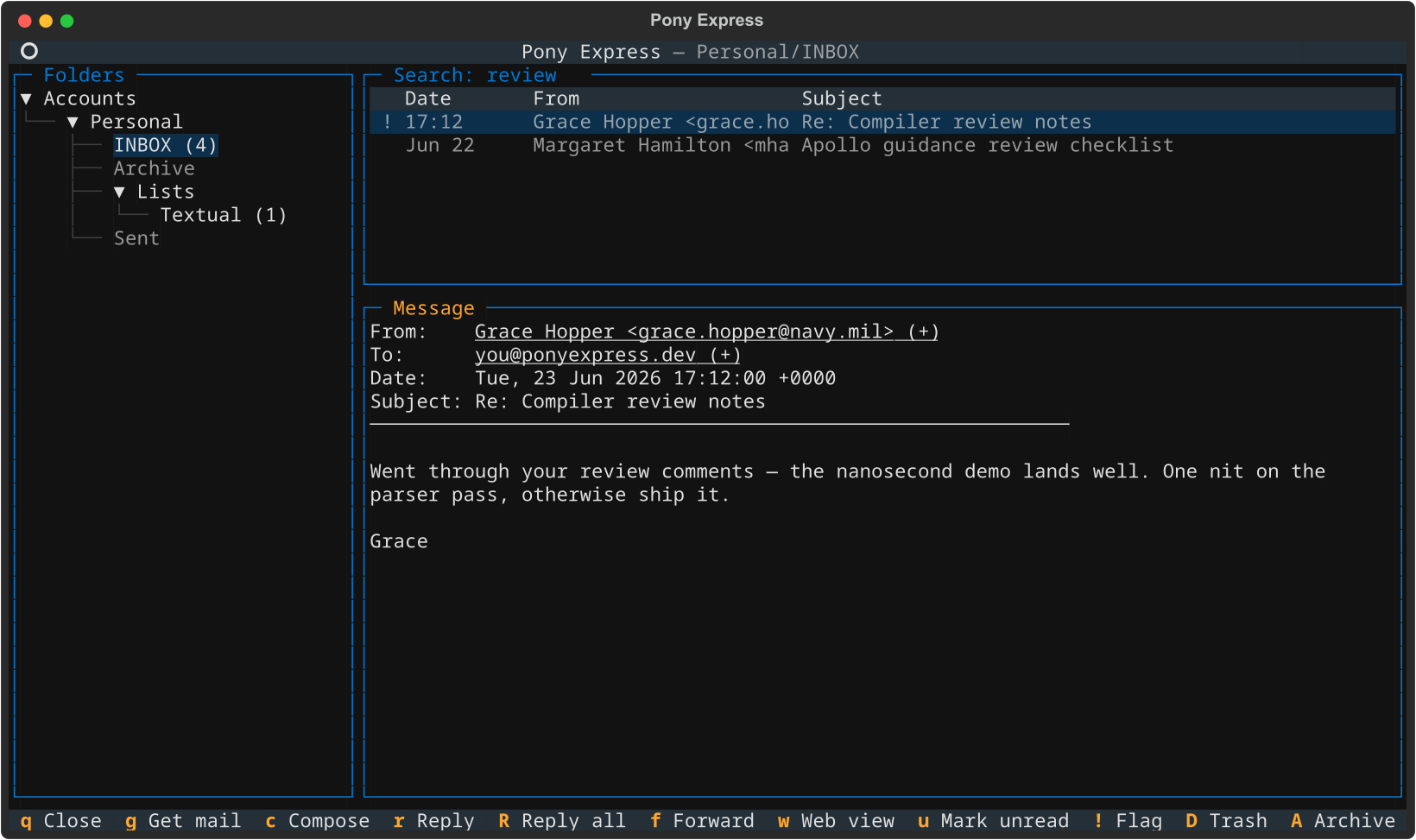Open Web view for this message

[x=835, y=821]
